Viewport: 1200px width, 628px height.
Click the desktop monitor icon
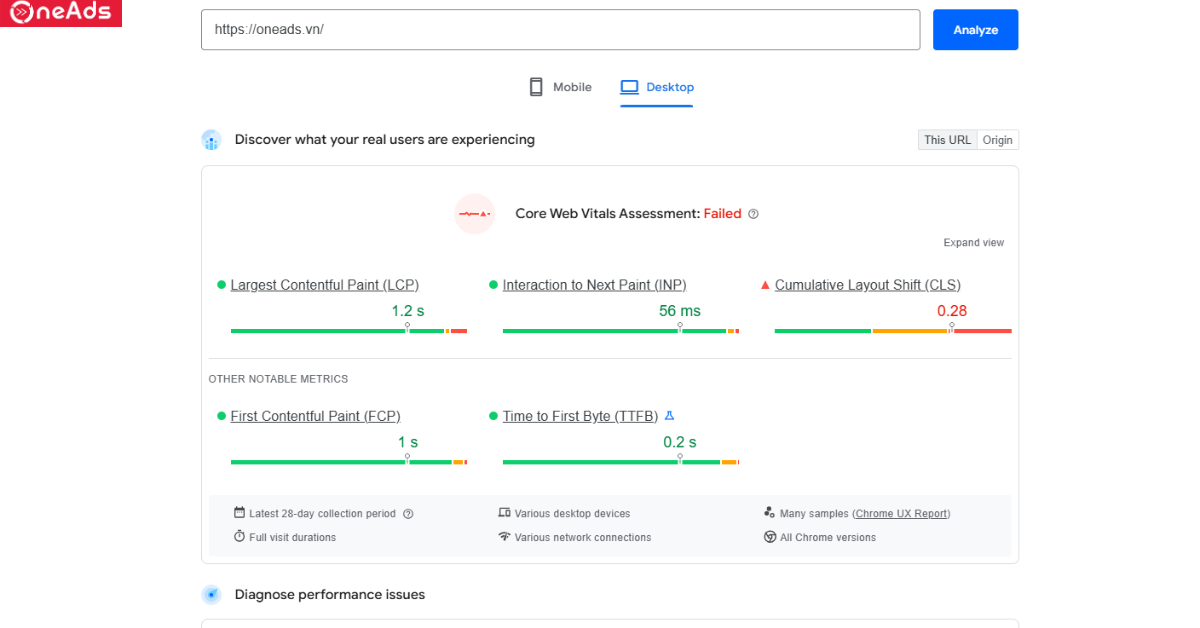coord(629,87)
